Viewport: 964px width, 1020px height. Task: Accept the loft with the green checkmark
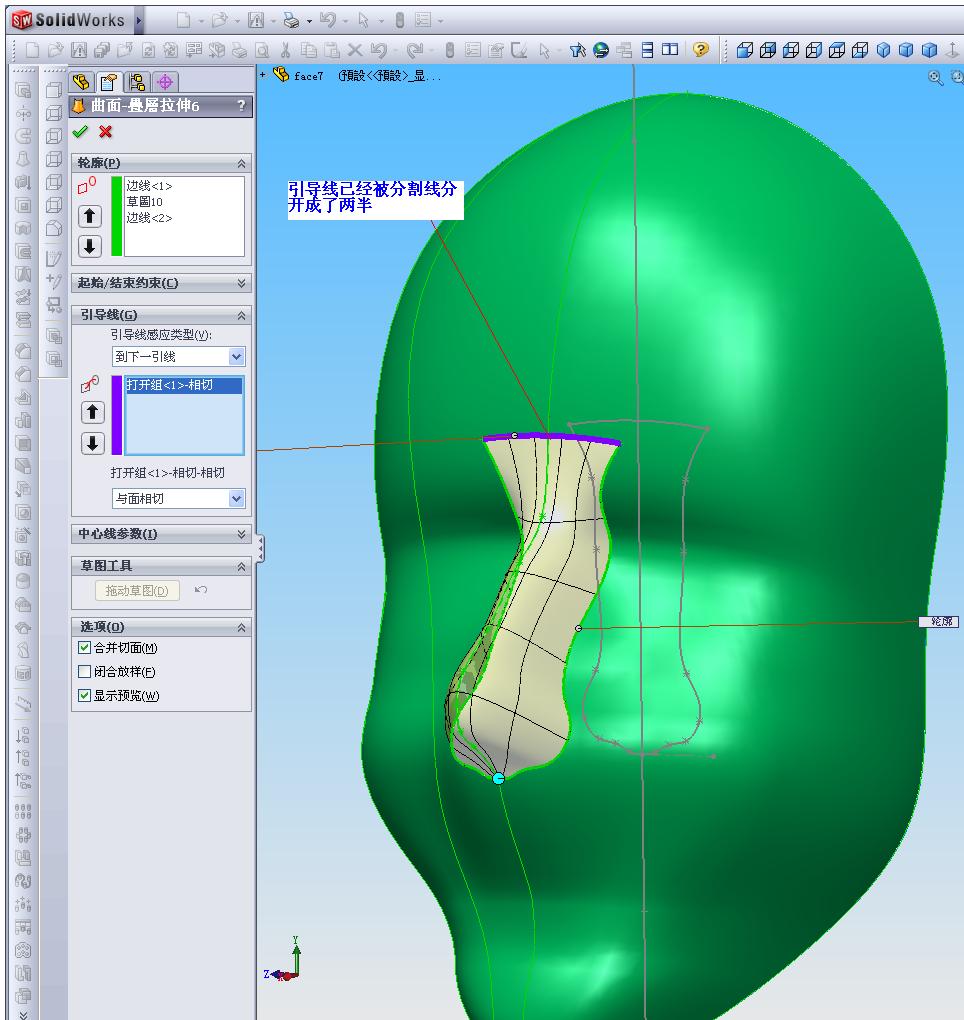pos(80,132)
